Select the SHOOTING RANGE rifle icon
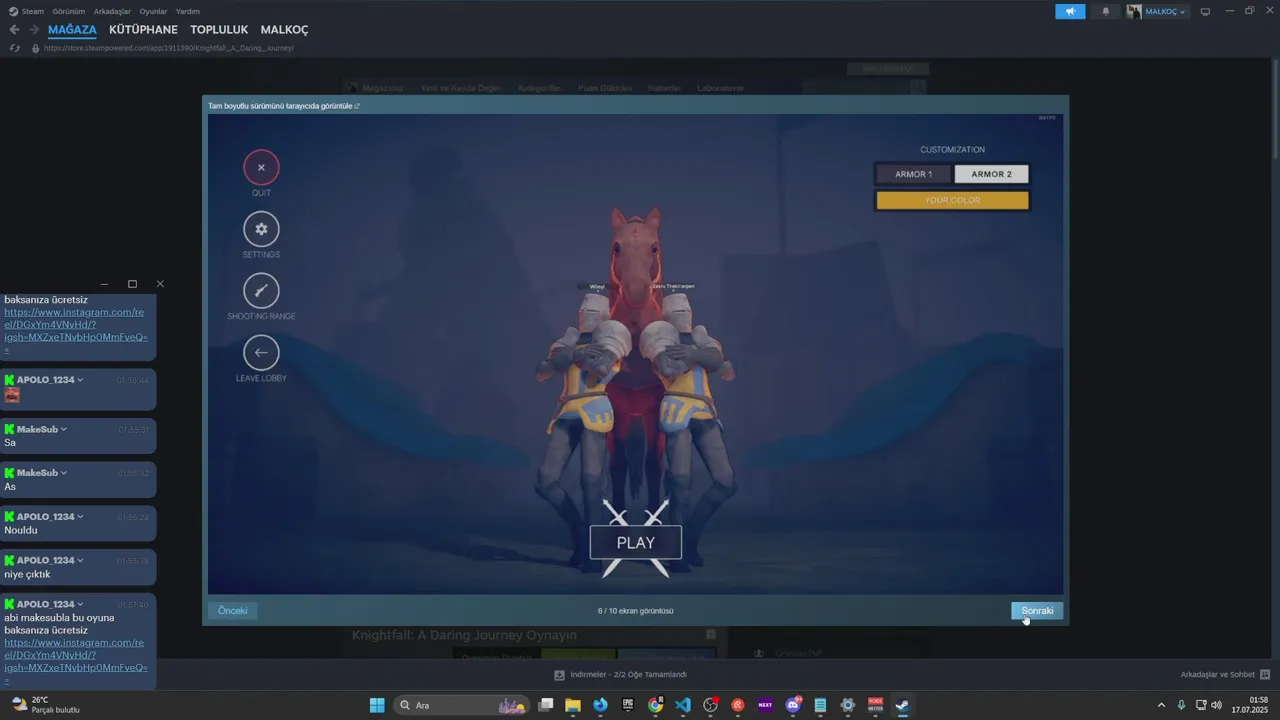1280x720 pixels. 261,291
